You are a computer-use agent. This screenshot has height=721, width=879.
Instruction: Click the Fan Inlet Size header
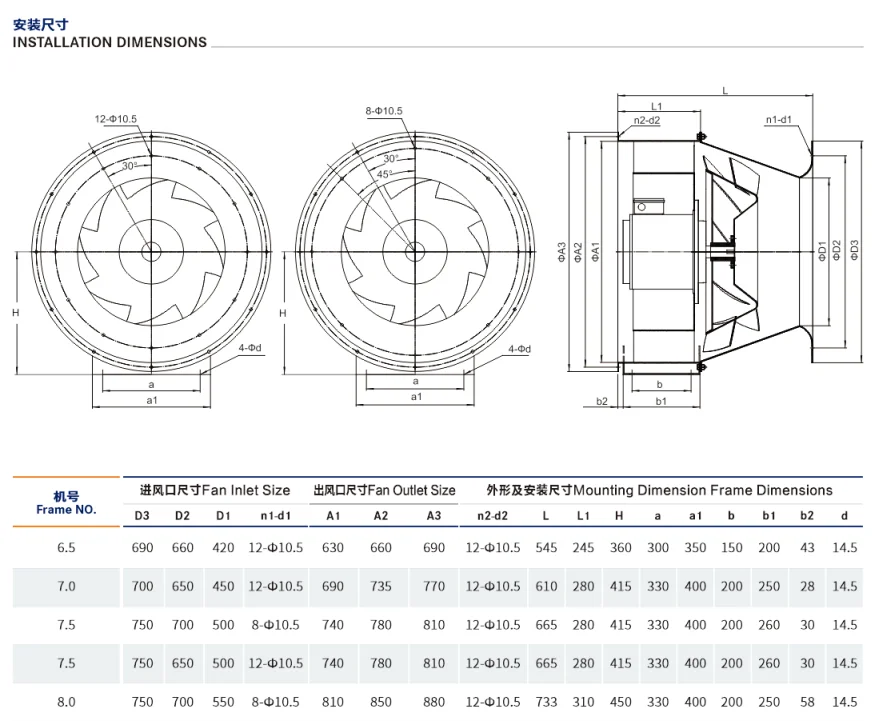[215, 491]
